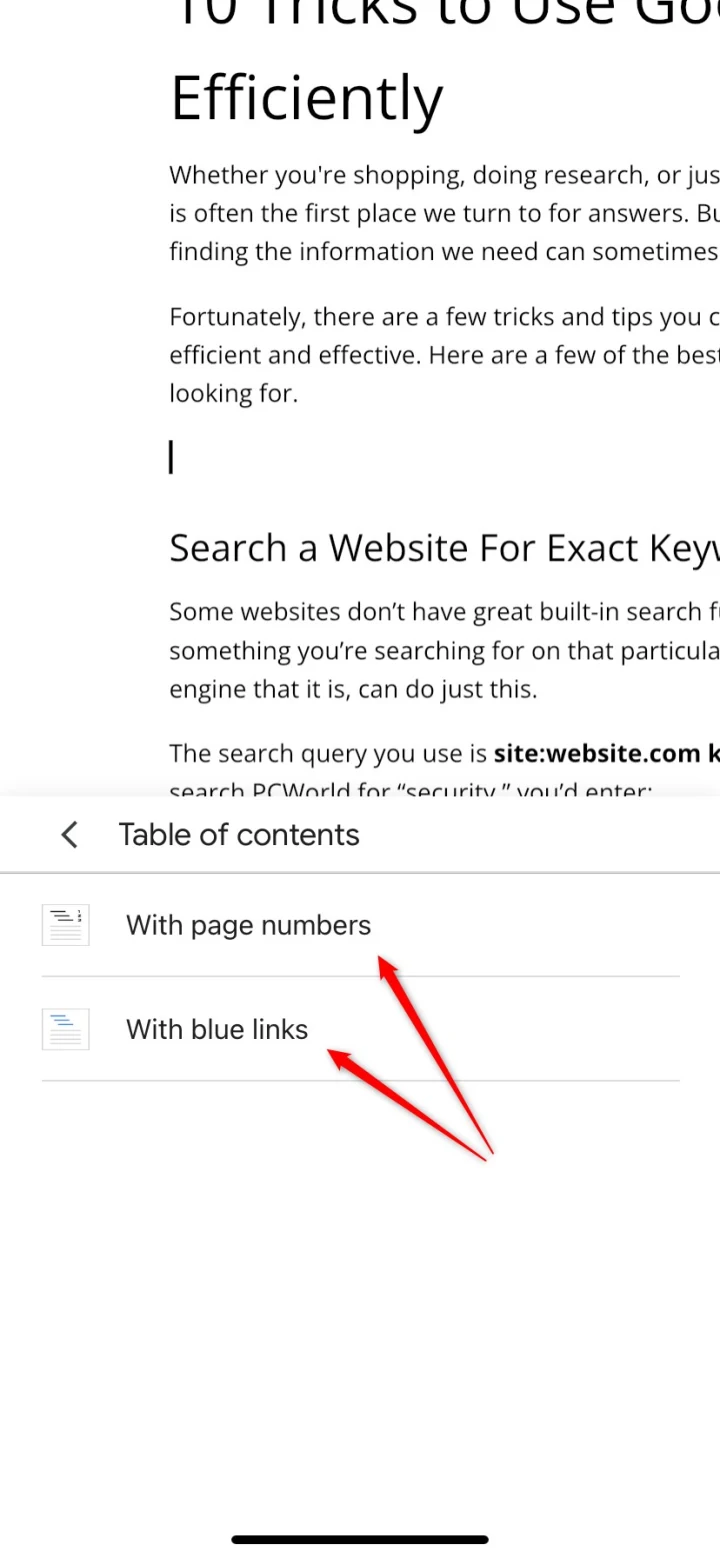Tap the 'looking for.' line
This screenshot has height=1558, width=720.
[233, 393]
